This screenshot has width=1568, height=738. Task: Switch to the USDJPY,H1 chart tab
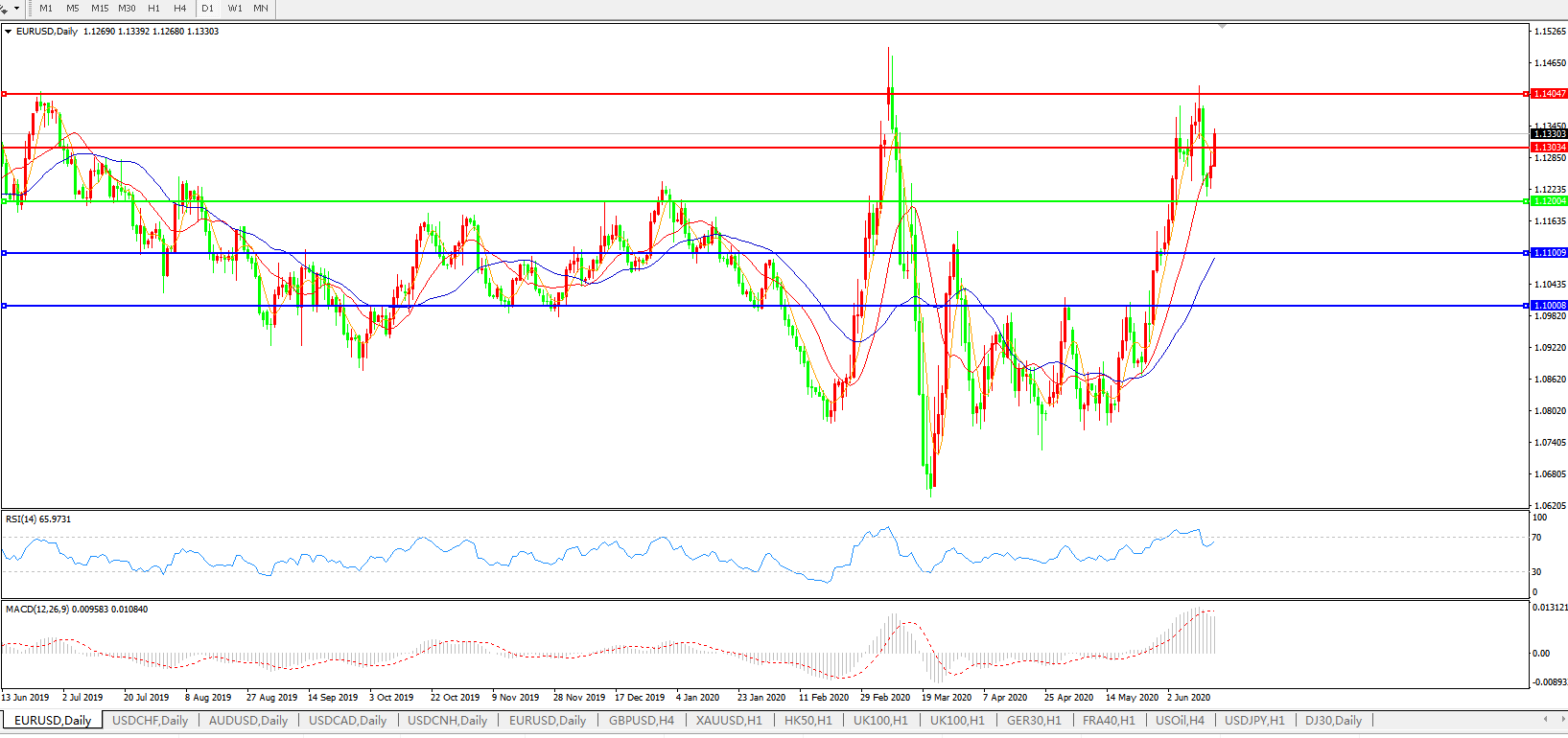click(x=1254, y=721)
